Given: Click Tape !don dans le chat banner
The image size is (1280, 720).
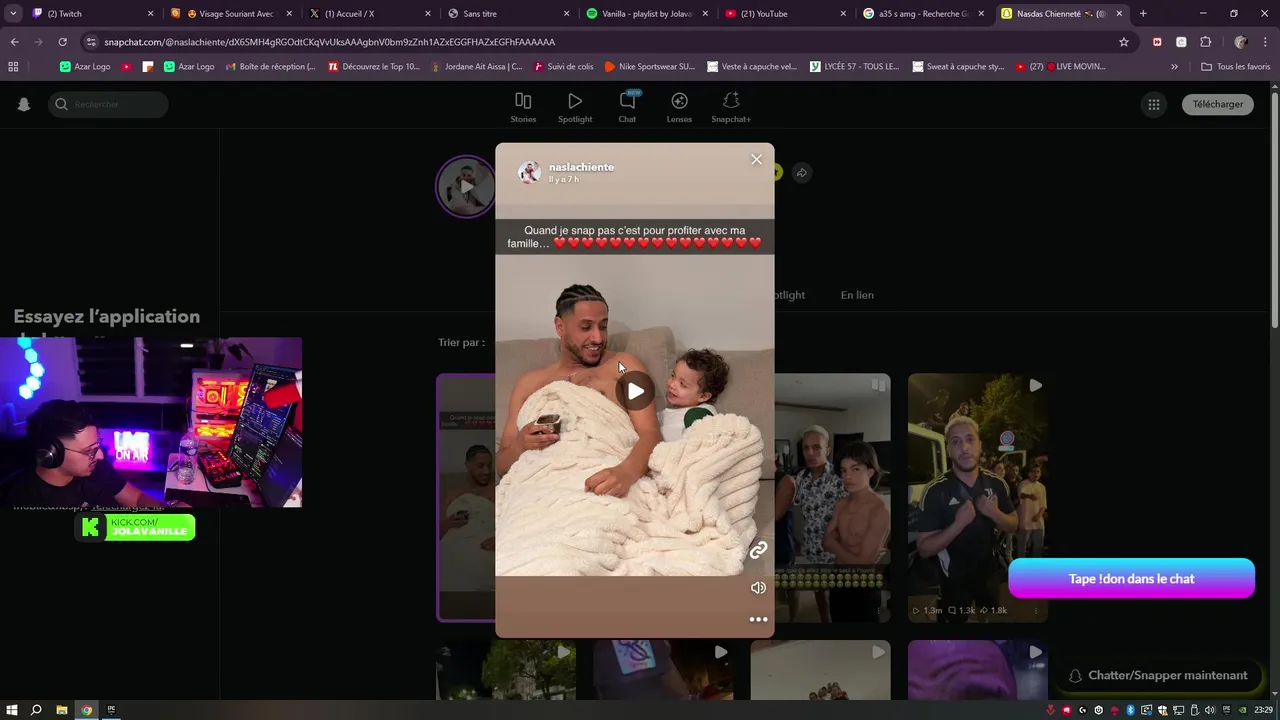Looking at the screenshot, I should tap(1131, 578).
